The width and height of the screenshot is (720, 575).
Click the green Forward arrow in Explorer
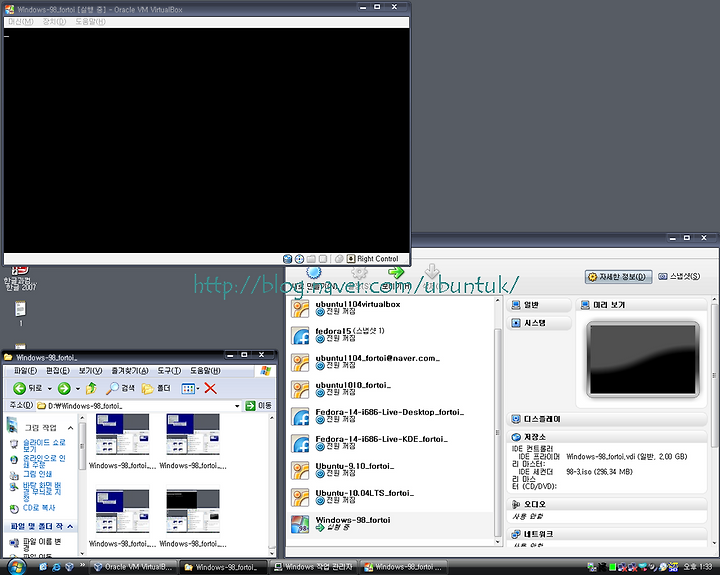[64, 389]
